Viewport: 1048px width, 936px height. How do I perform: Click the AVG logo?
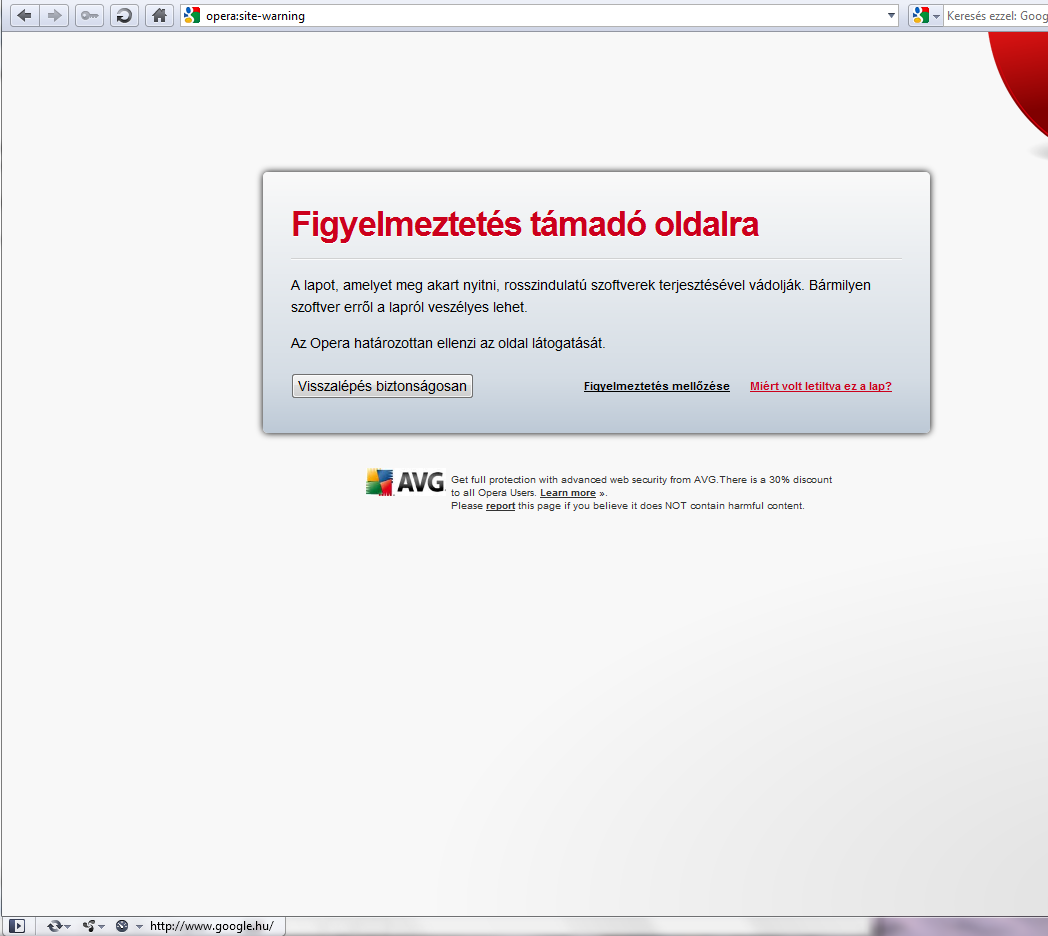405,482
